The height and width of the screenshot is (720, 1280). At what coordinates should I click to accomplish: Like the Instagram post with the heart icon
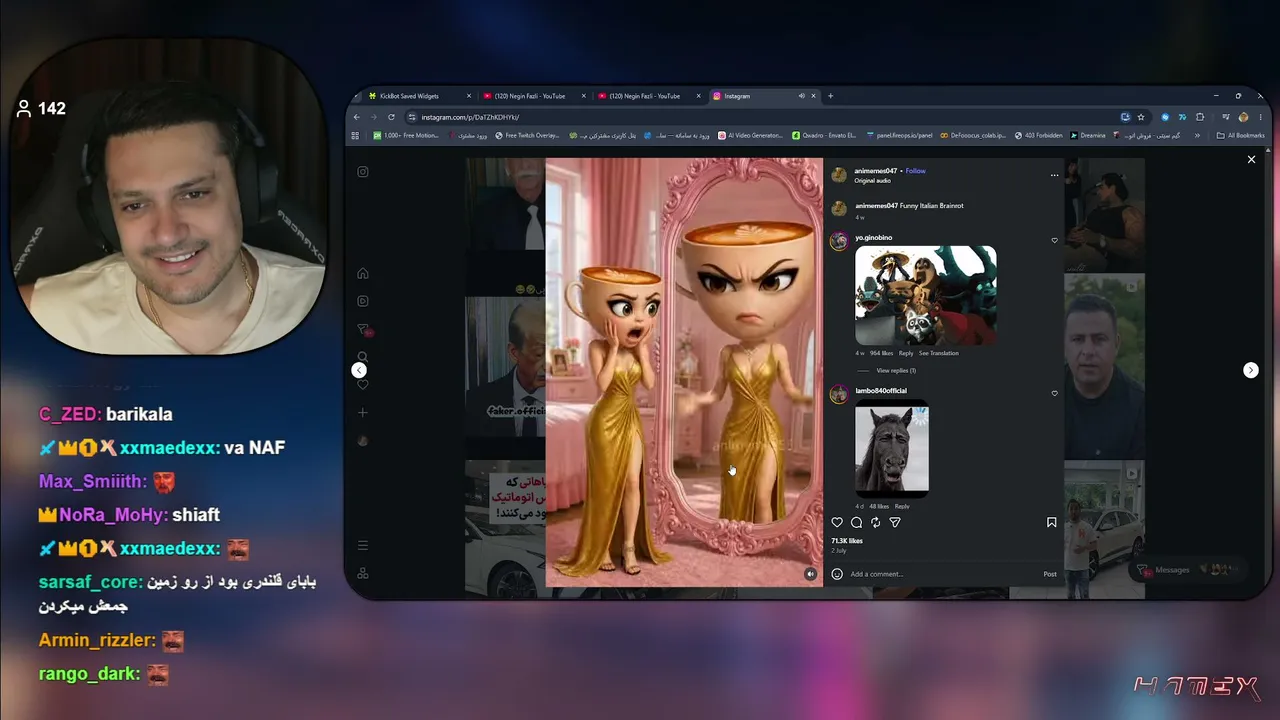837,522
